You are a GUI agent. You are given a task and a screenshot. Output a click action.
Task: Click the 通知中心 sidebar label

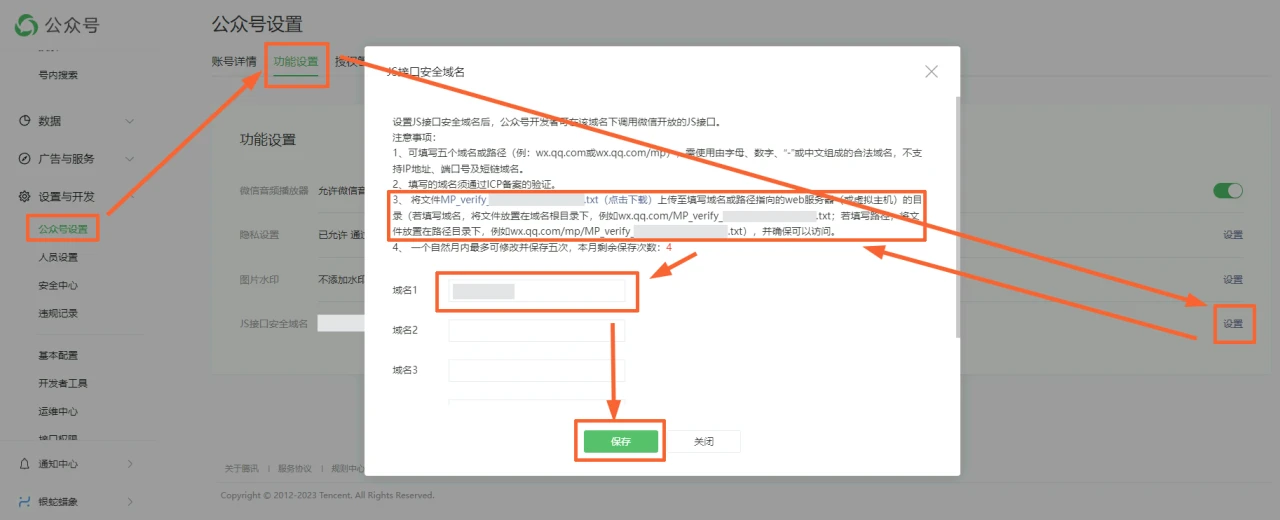pyautogui.click(x=58, y=464)
